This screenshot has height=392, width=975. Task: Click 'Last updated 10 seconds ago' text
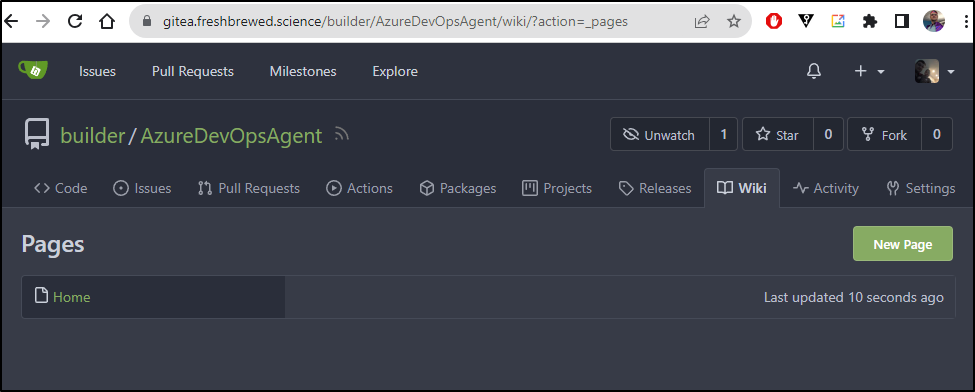pyautogui.click(x=853, y=297)
